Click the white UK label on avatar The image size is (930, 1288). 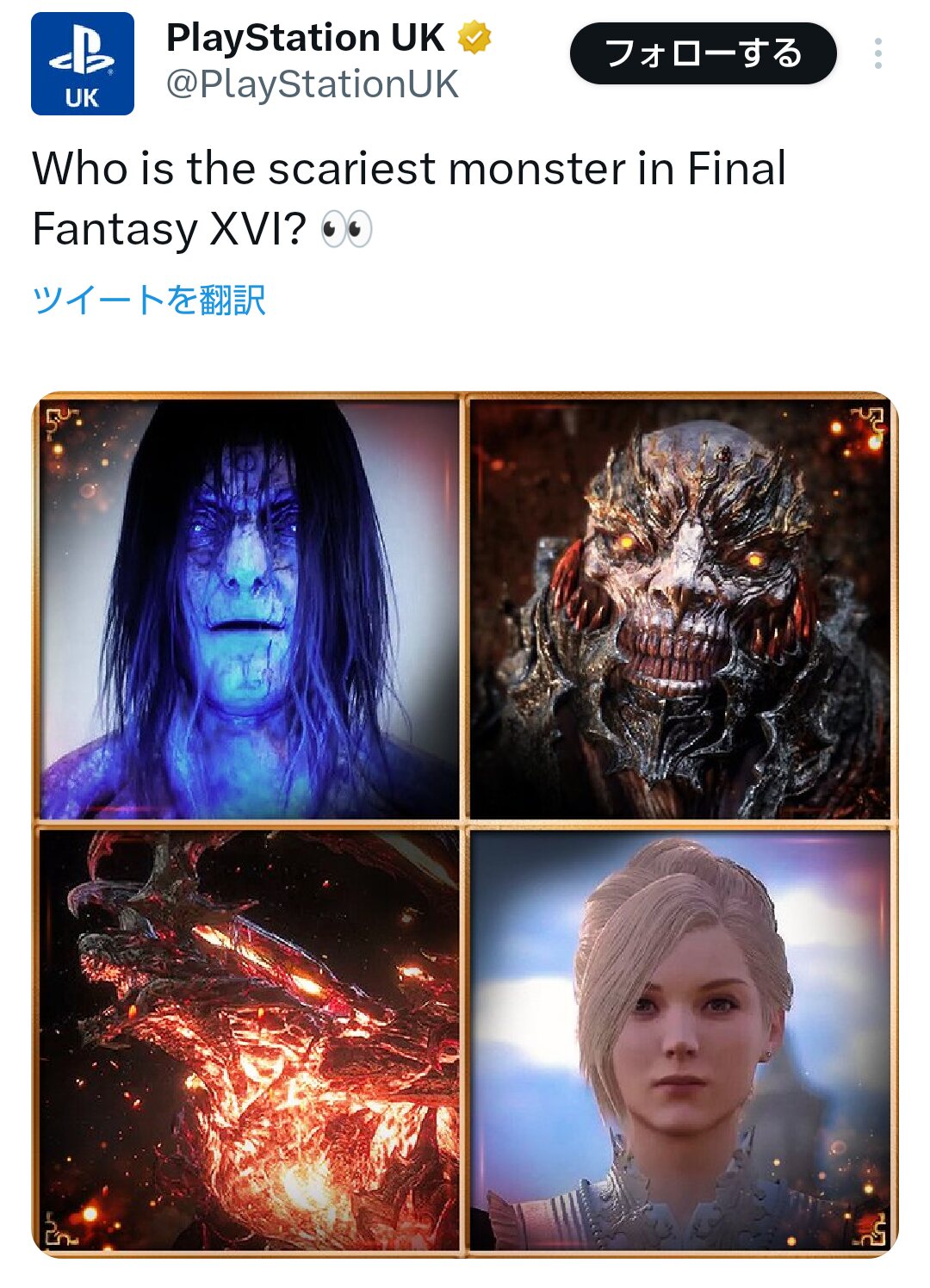click(82, 97)
